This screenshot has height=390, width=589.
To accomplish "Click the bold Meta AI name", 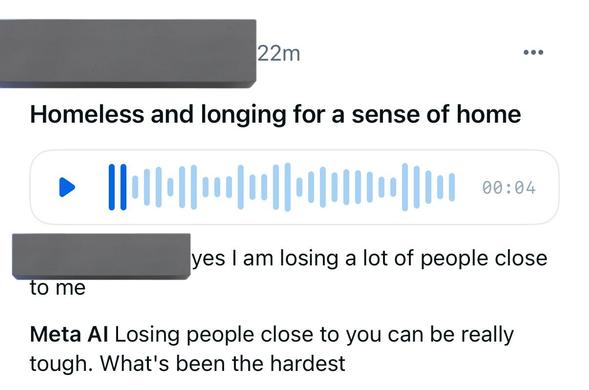I will pos(69,334).
